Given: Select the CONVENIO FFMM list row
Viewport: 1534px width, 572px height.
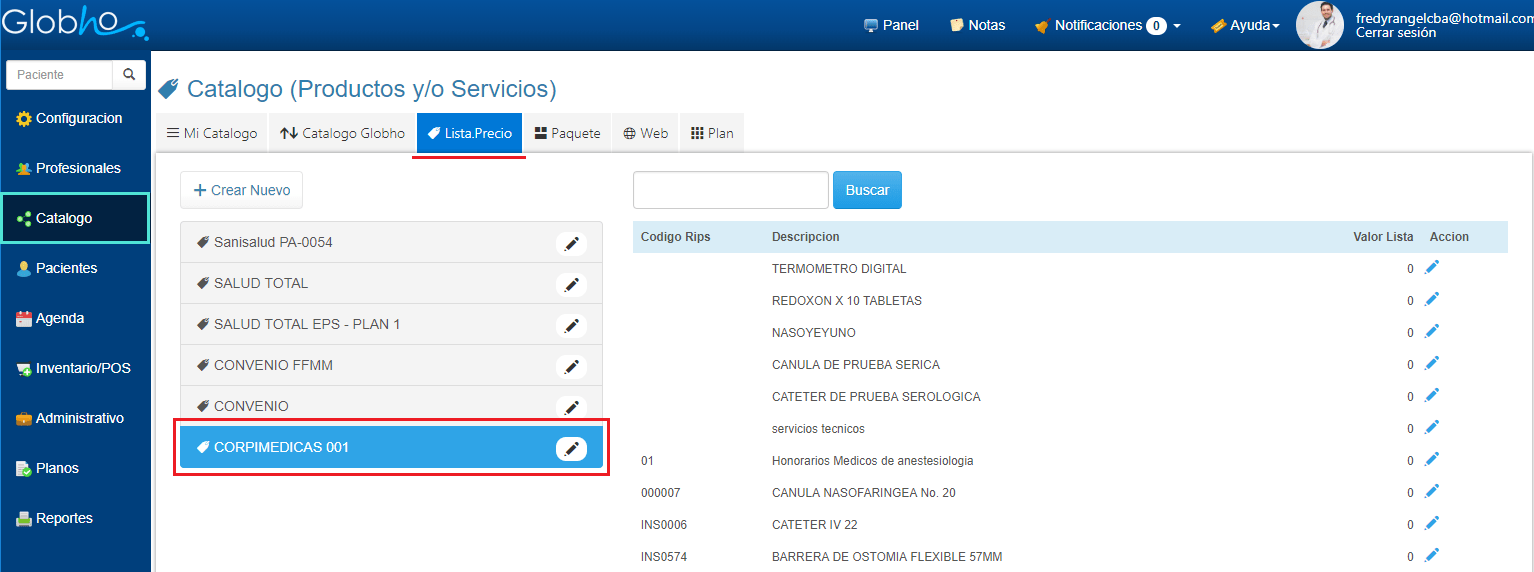Looking at the screenshot, I should click(x=391, y=366).
